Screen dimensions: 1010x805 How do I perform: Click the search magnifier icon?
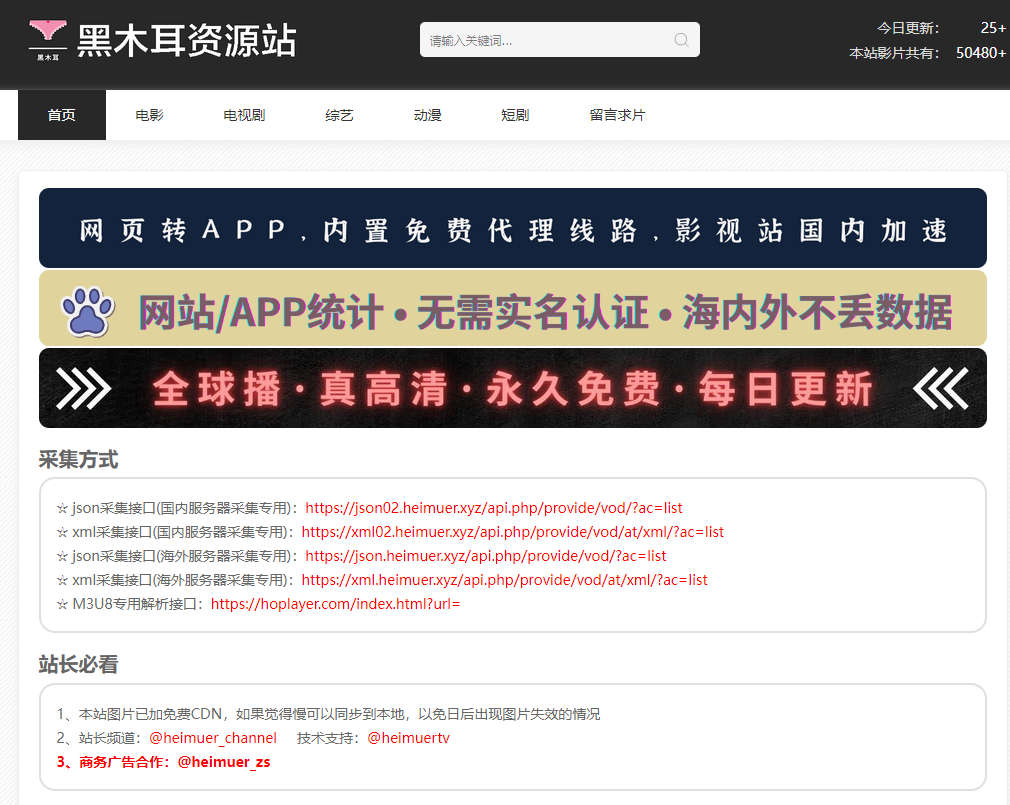(681, 40)
